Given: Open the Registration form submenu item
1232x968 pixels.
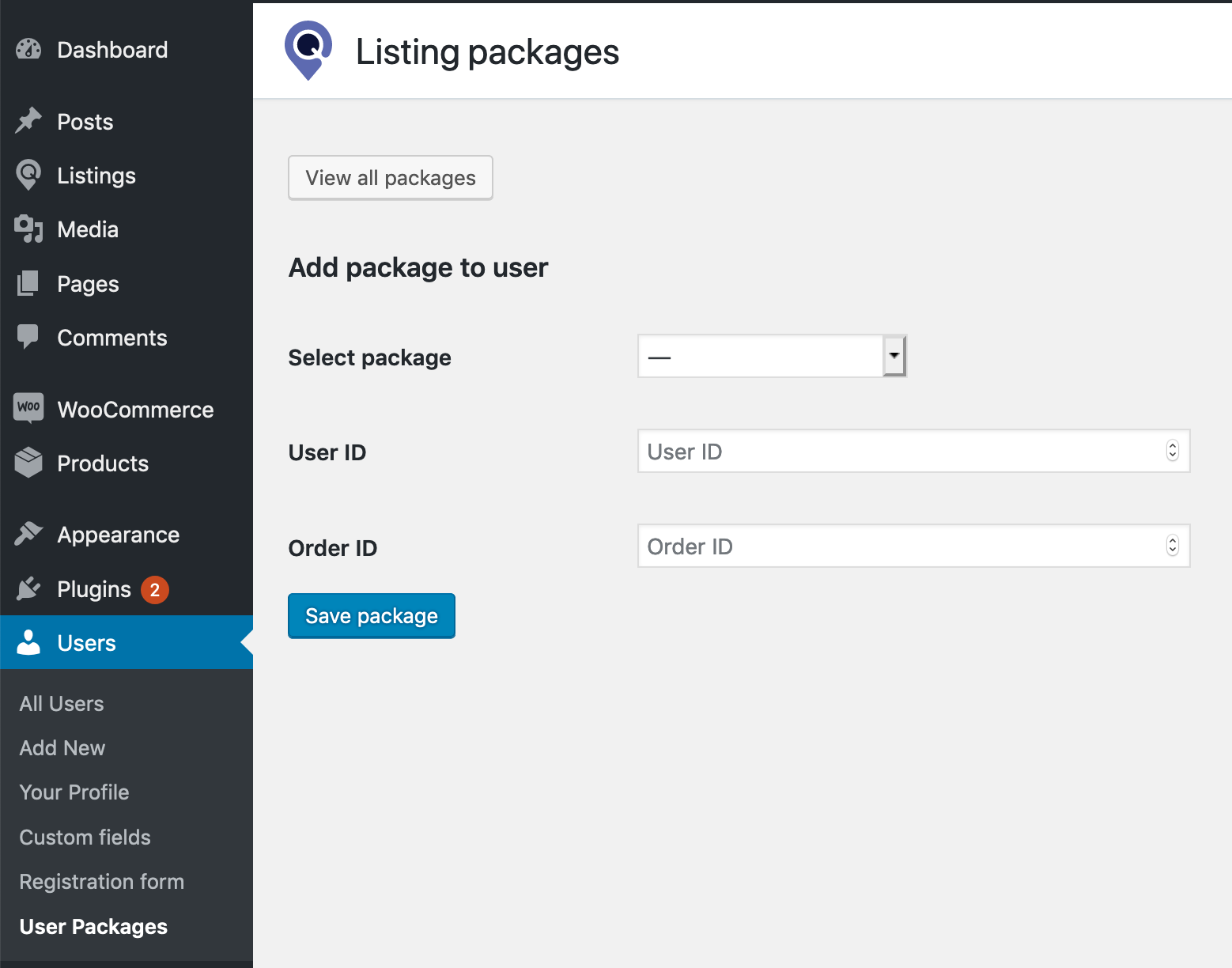Looking at the screenshot, I should (x=102, y=882).
